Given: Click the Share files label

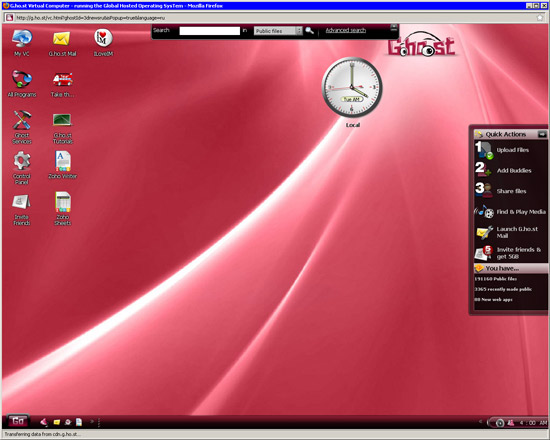Looking at the screenshot, I should click(511, 191).
